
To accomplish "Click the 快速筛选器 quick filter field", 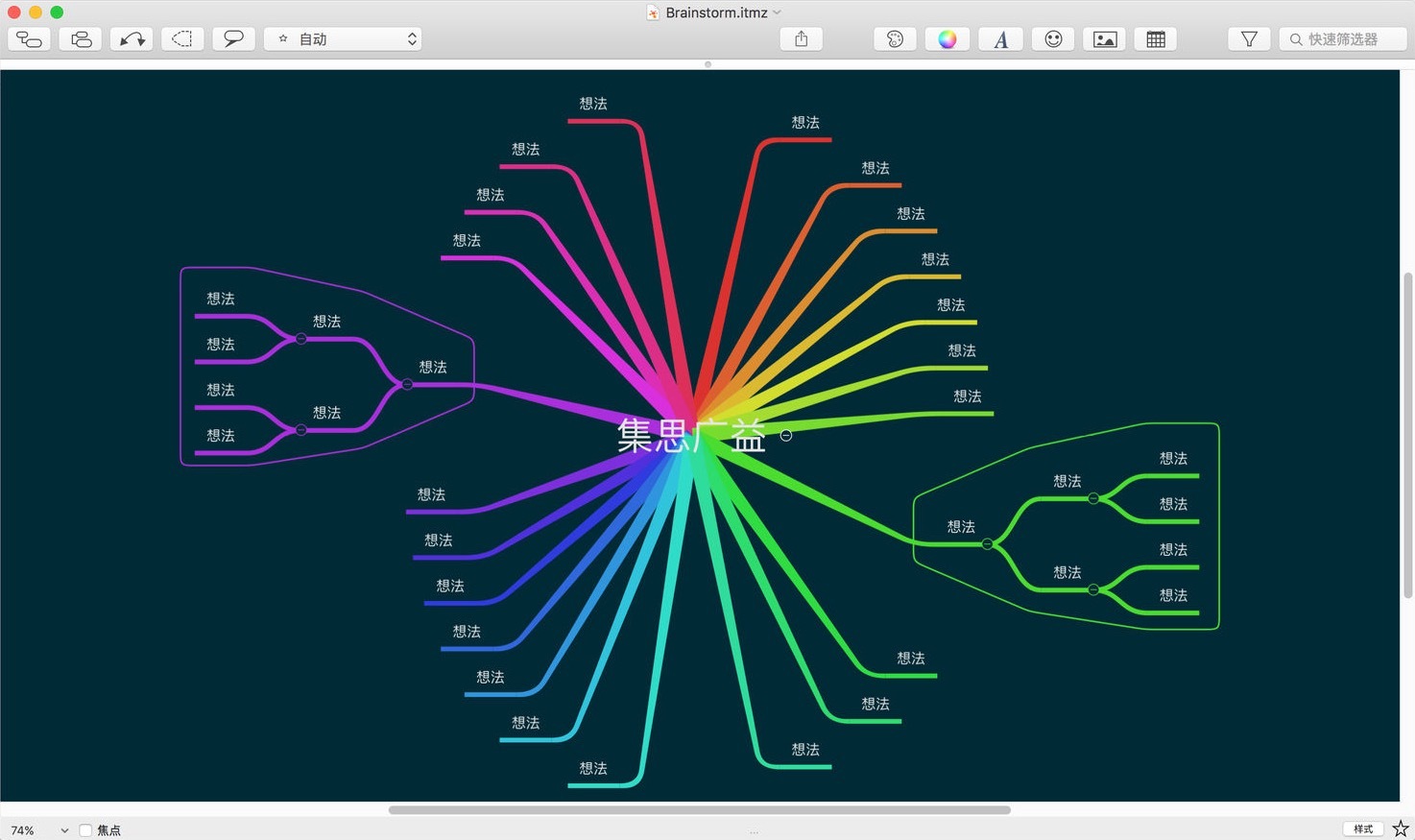I will tap(1343, 39).
